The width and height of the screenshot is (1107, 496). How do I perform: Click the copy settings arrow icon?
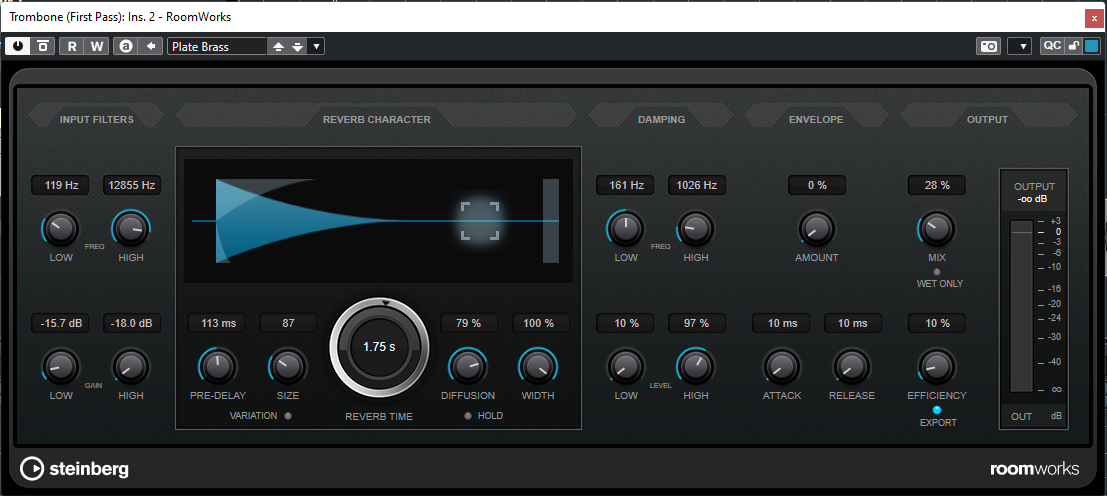pyautogui.click(x=150, y=46)
